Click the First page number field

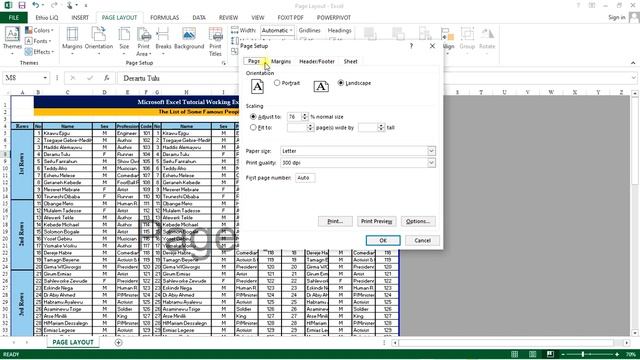pos(305,178)
